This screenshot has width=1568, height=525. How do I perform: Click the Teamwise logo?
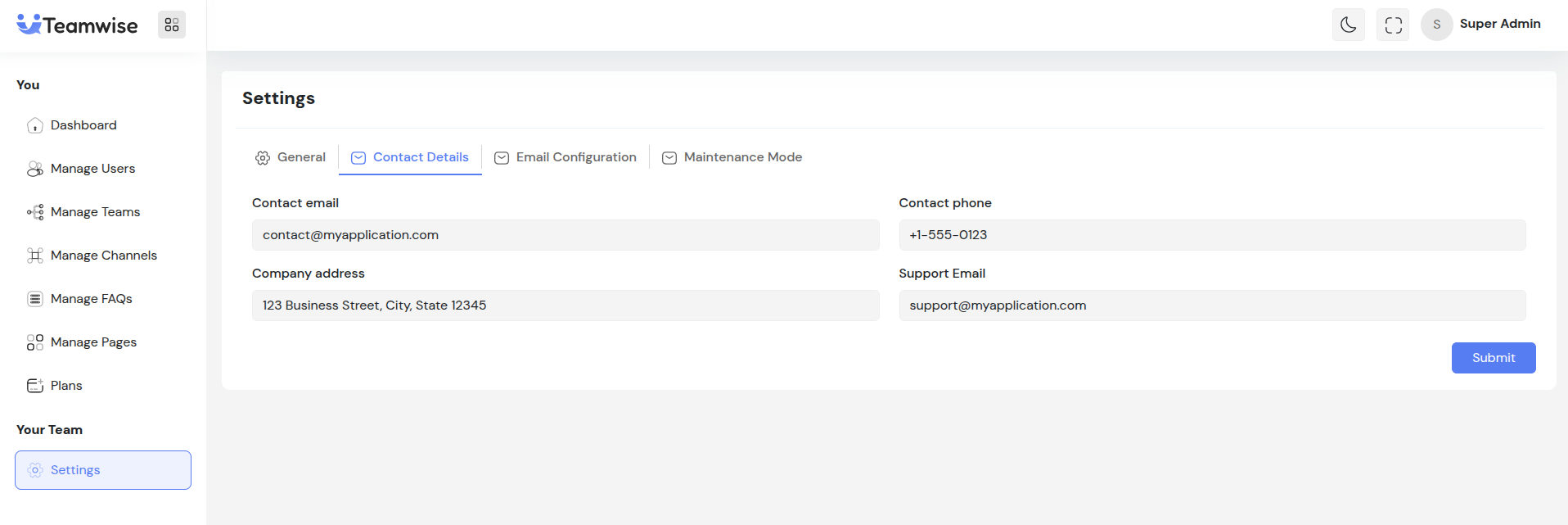pyautogui.click(x=78, y=25)
